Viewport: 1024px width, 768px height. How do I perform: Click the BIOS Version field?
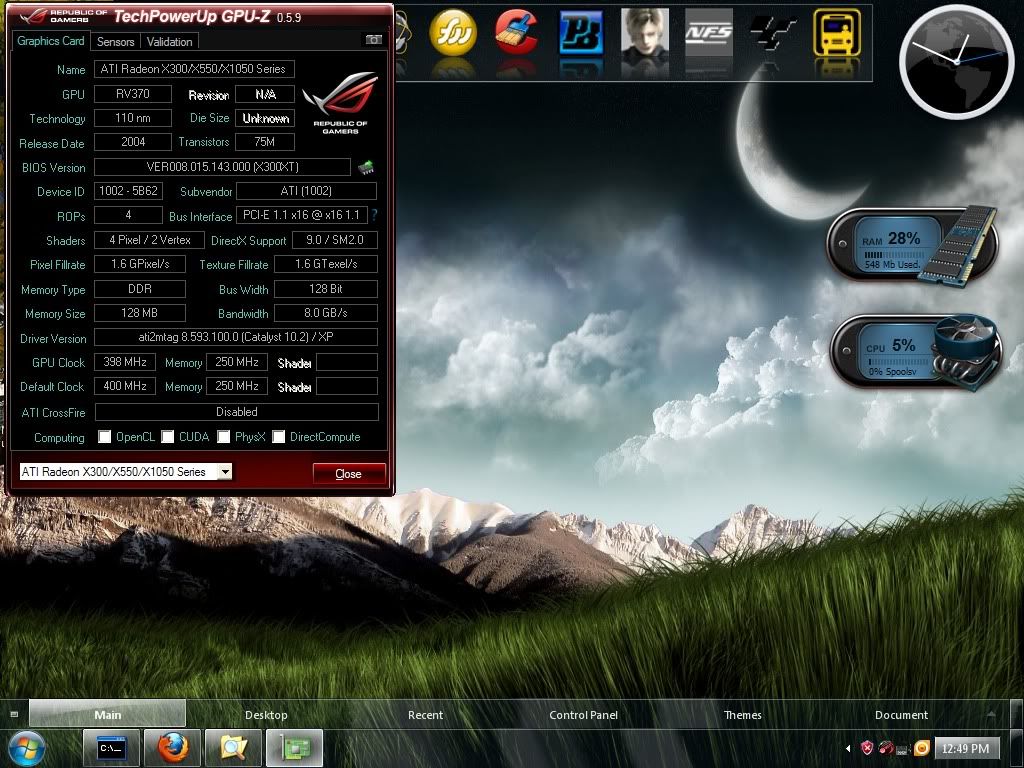222,167
